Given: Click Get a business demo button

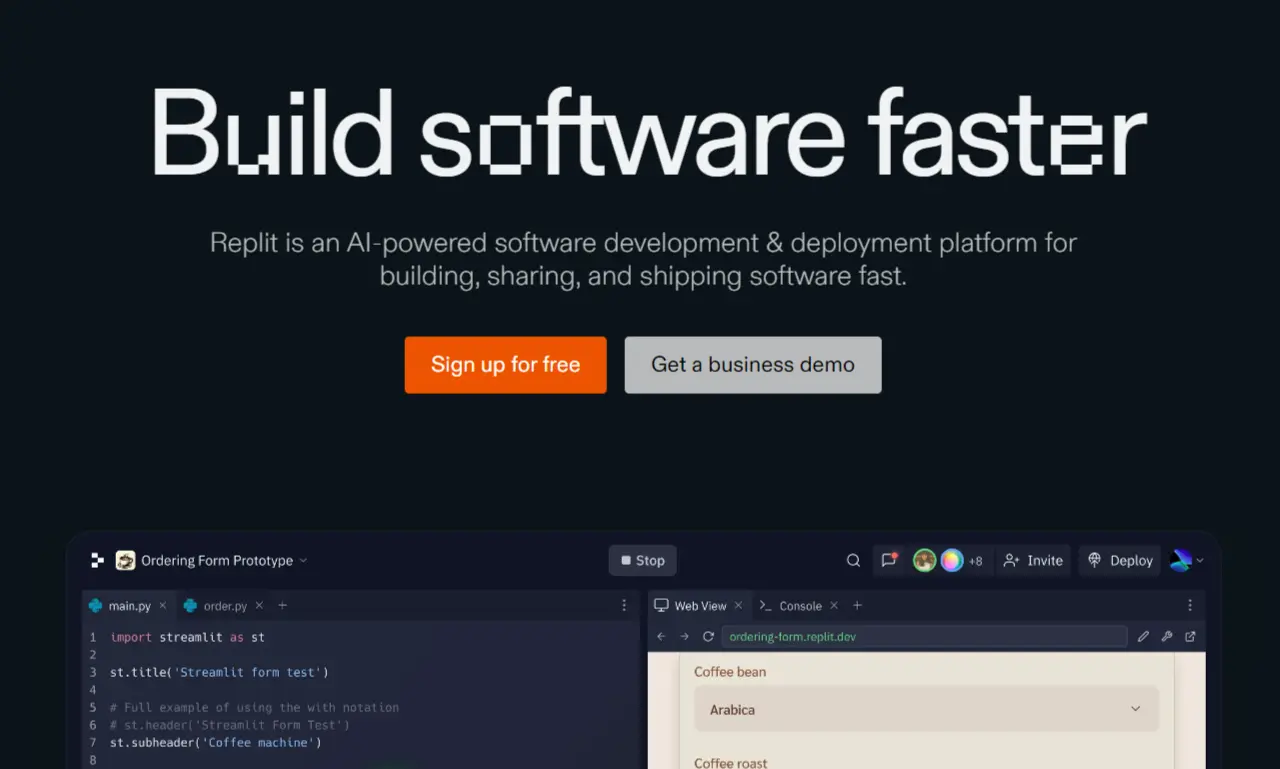Looking at the screenshot, I should [753, 365].
